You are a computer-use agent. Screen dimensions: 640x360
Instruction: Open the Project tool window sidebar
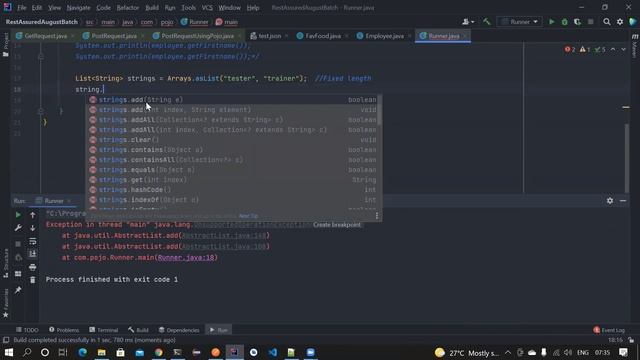pyautogui.click(x=6, y=45)
